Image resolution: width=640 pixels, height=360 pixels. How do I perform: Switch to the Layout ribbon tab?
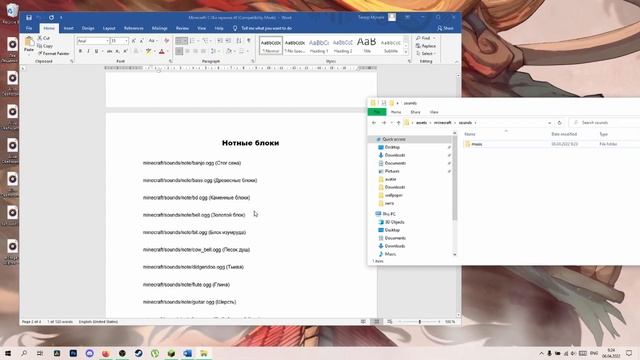pyautogui.click(x=109, y=28)
